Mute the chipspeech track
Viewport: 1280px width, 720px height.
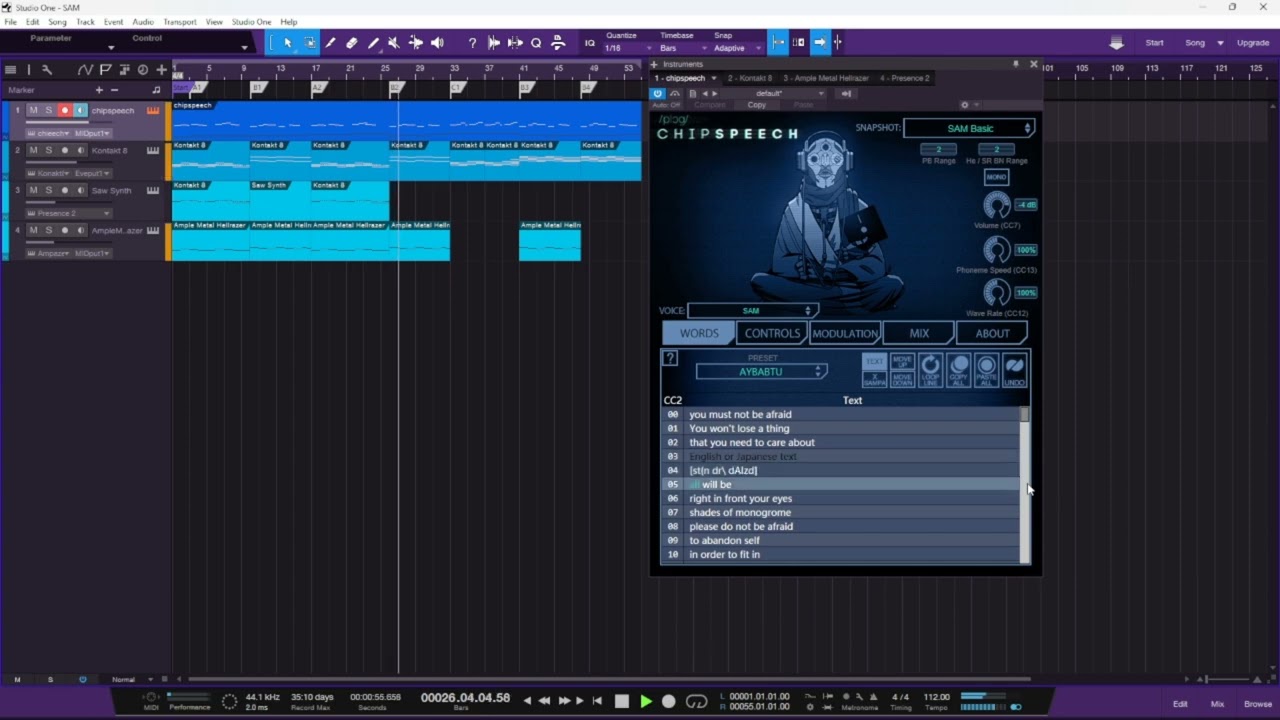click(33, 110)
